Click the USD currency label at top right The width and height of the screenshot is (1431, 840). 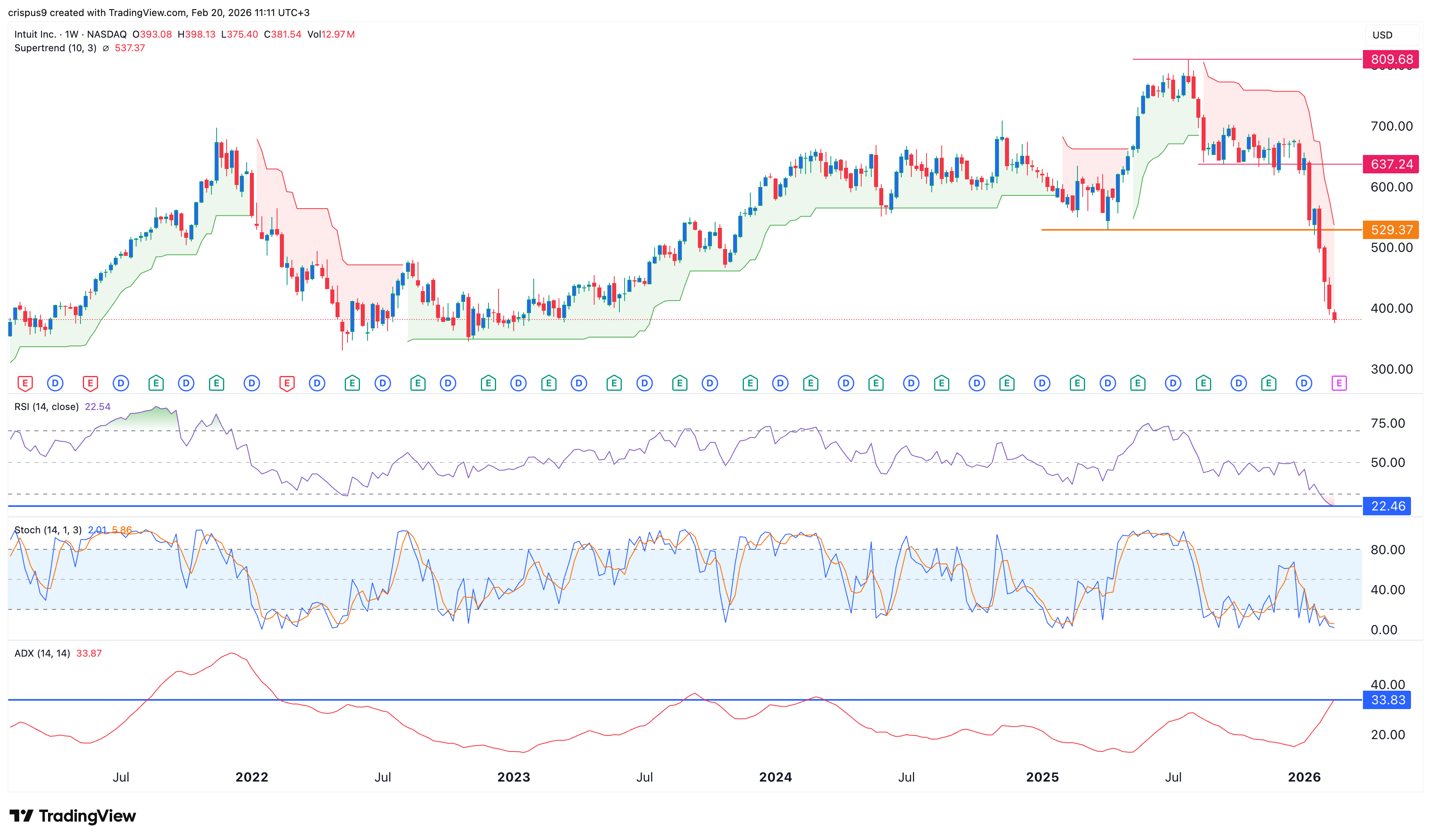(1382, 35)
